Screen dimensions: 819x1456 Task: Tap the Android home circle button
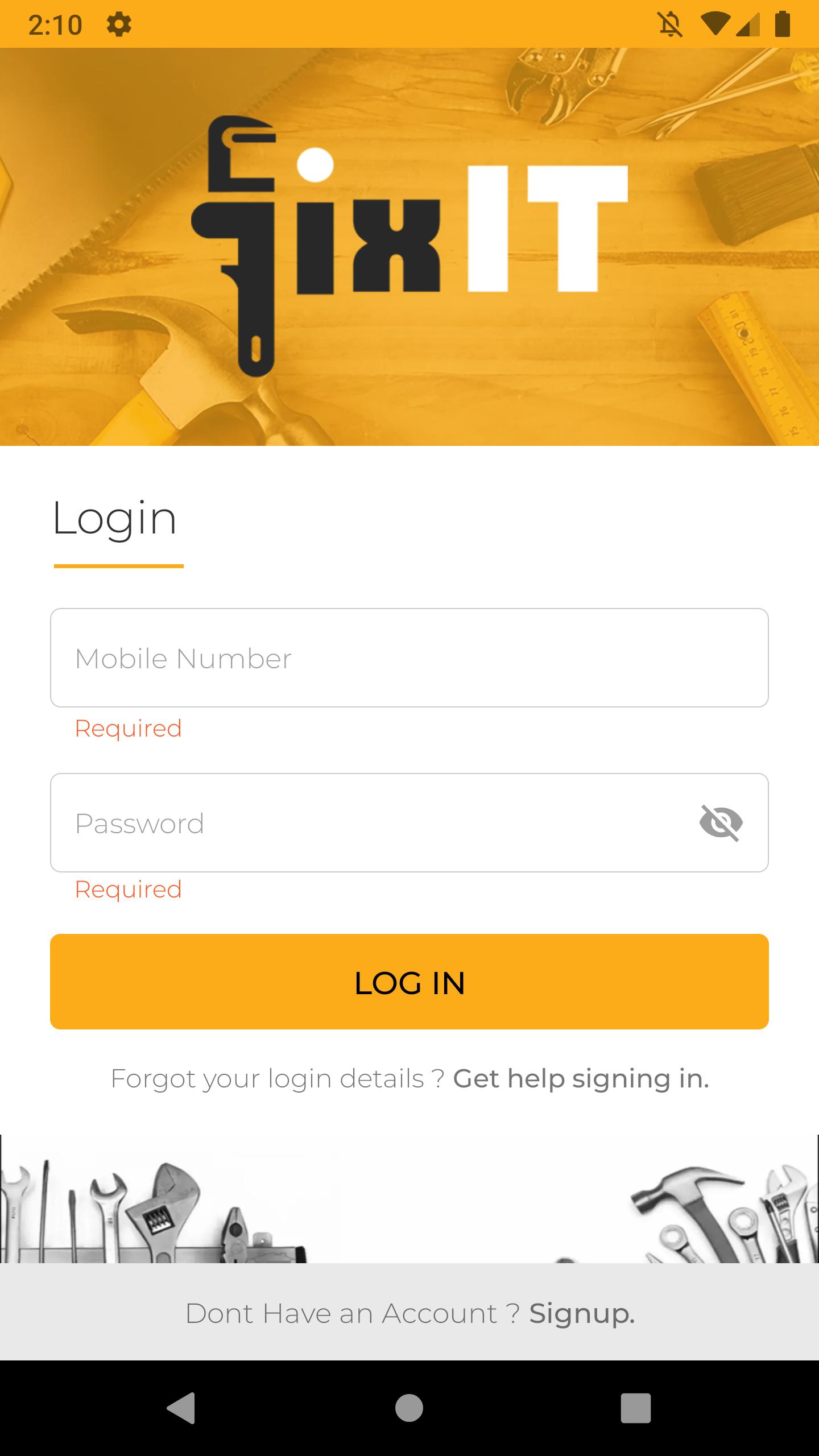pyautogui.click(x=409, y=1408)
